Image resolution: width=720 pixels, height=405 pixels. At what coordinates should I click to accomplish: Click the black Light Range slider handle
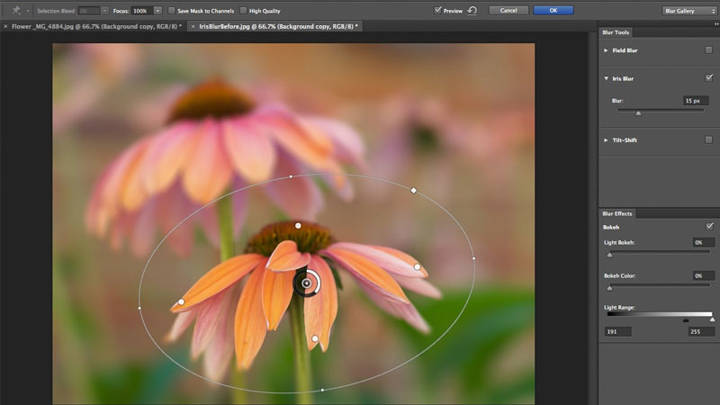point(686,320)
